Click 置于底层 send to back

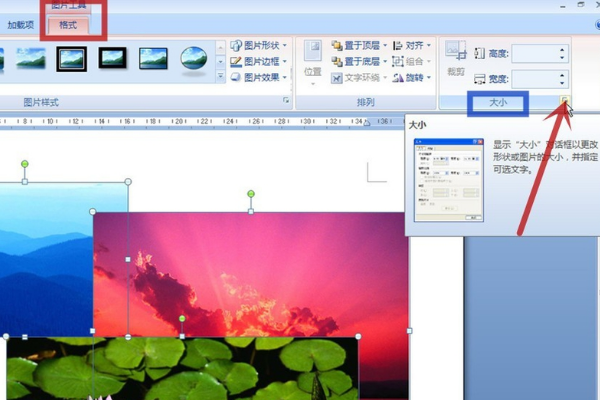pyautogui.click(x=355, y=61)
